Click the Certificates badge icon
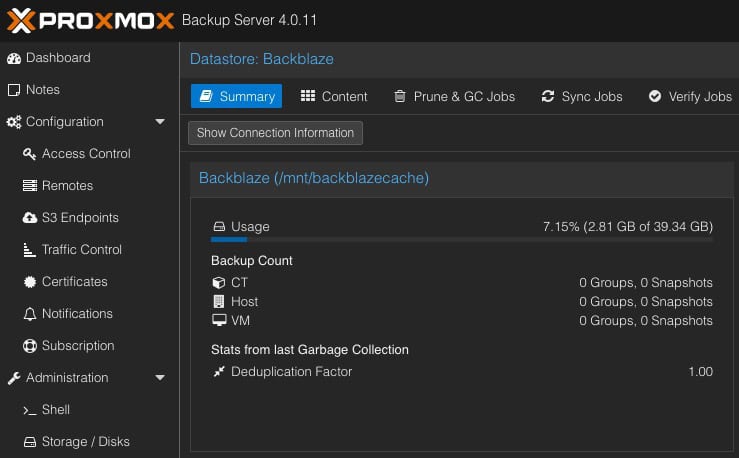The height and width of the screenshot is (458, 739). (30, 282)
